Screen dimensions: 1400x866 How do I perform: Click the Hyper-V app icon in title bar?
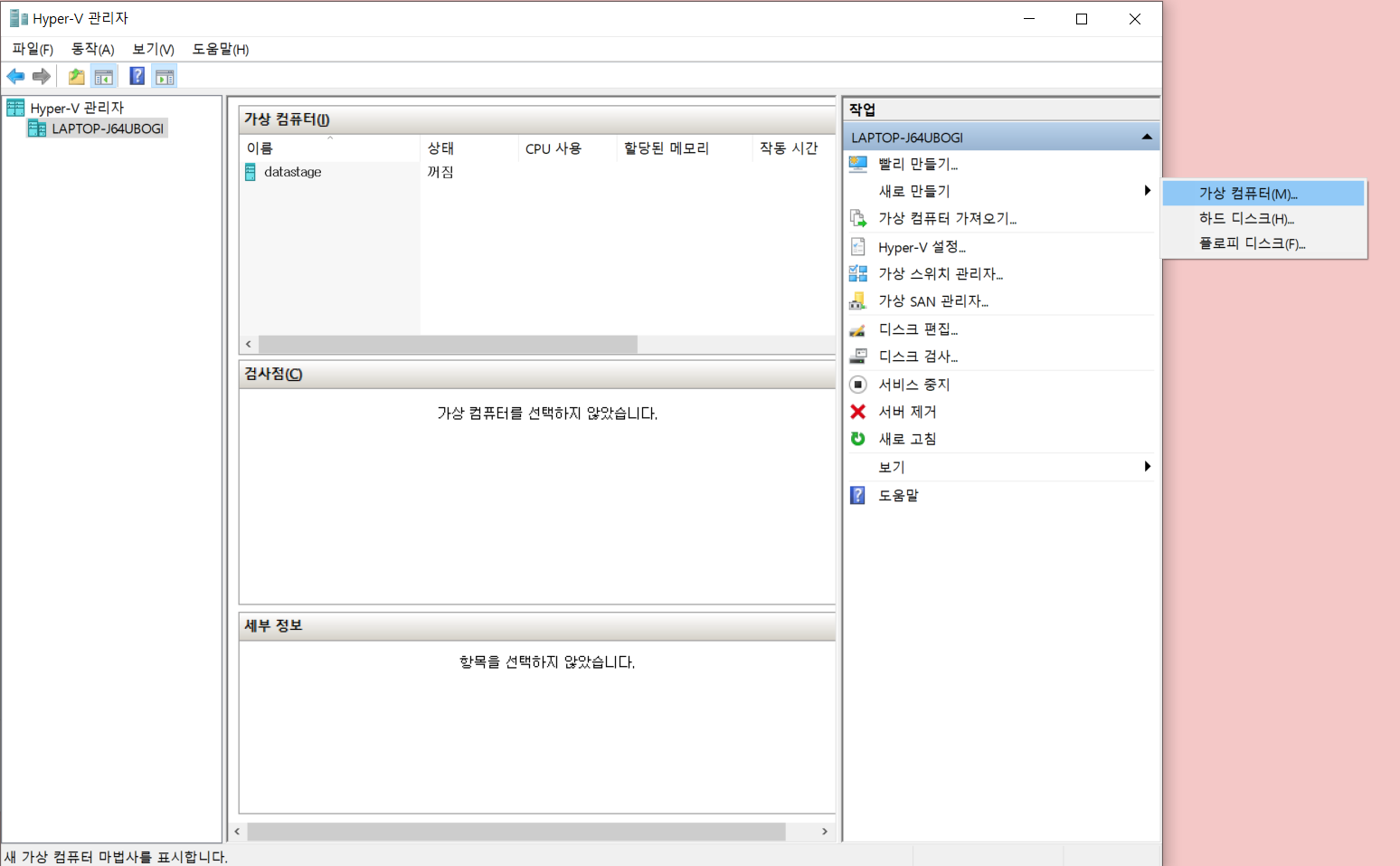tap(18, 18)
